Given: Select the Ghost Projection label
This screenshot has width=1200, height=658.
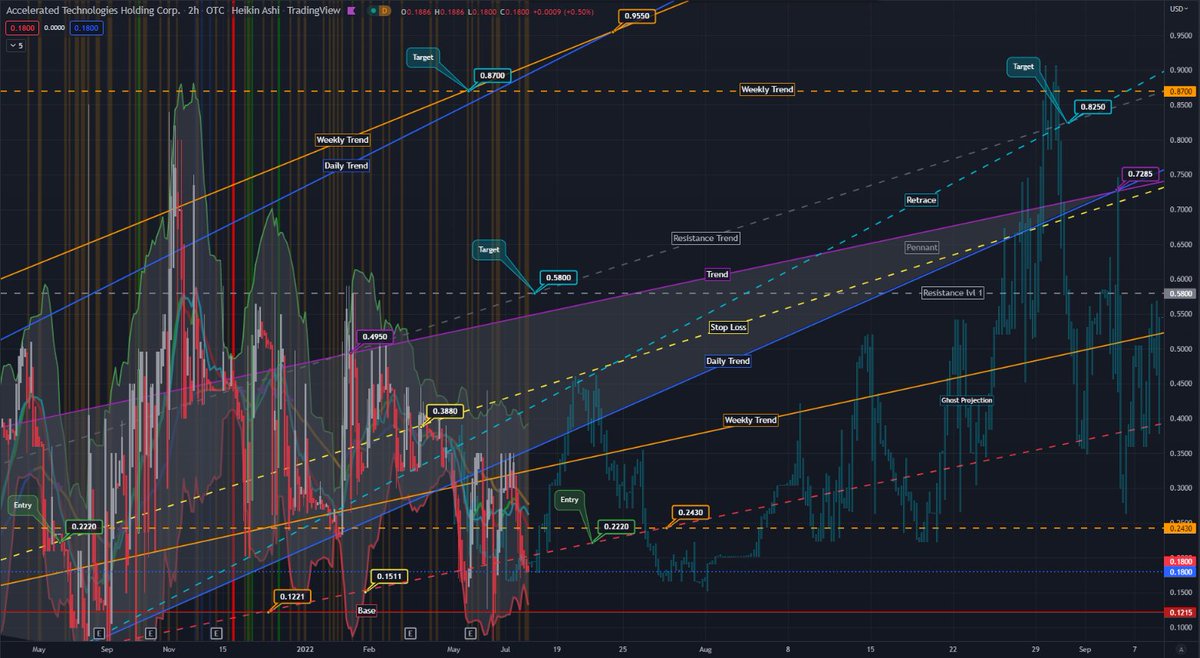Looking at the screenshot, I should pos(967,400).
